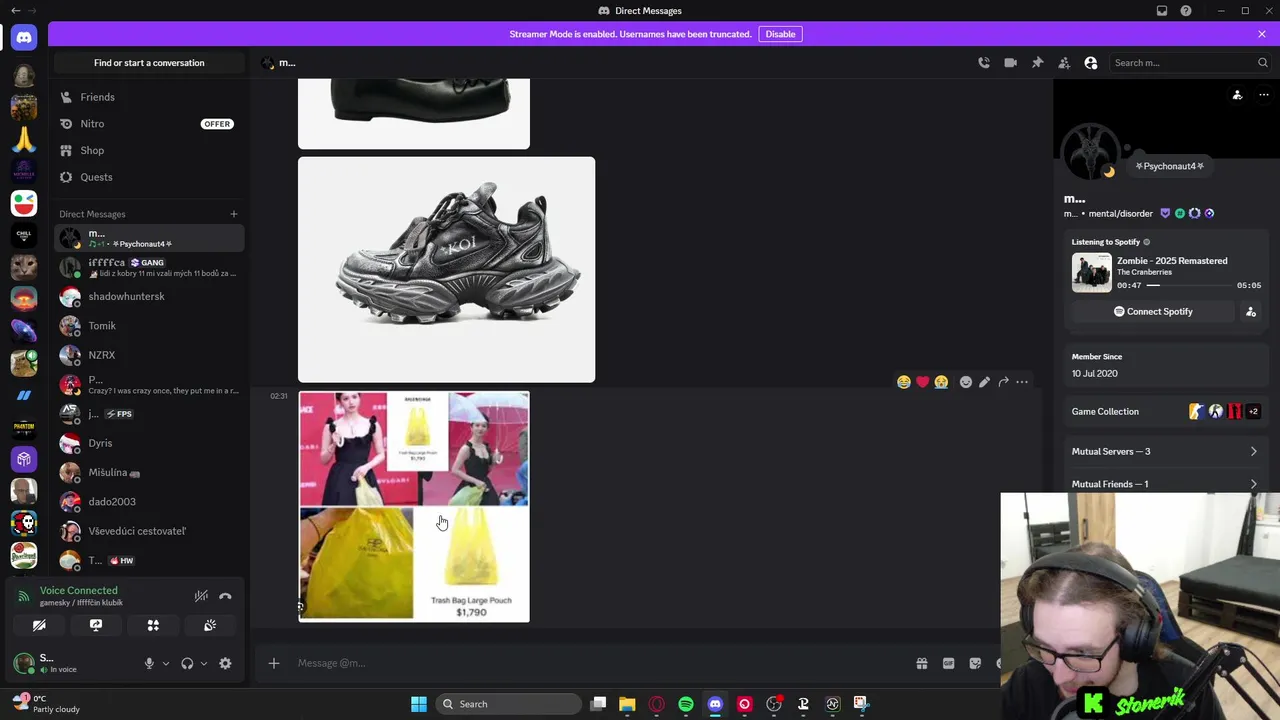Open pinned messages
The height and width of the screenshot is (720, 1280).
1037,63
